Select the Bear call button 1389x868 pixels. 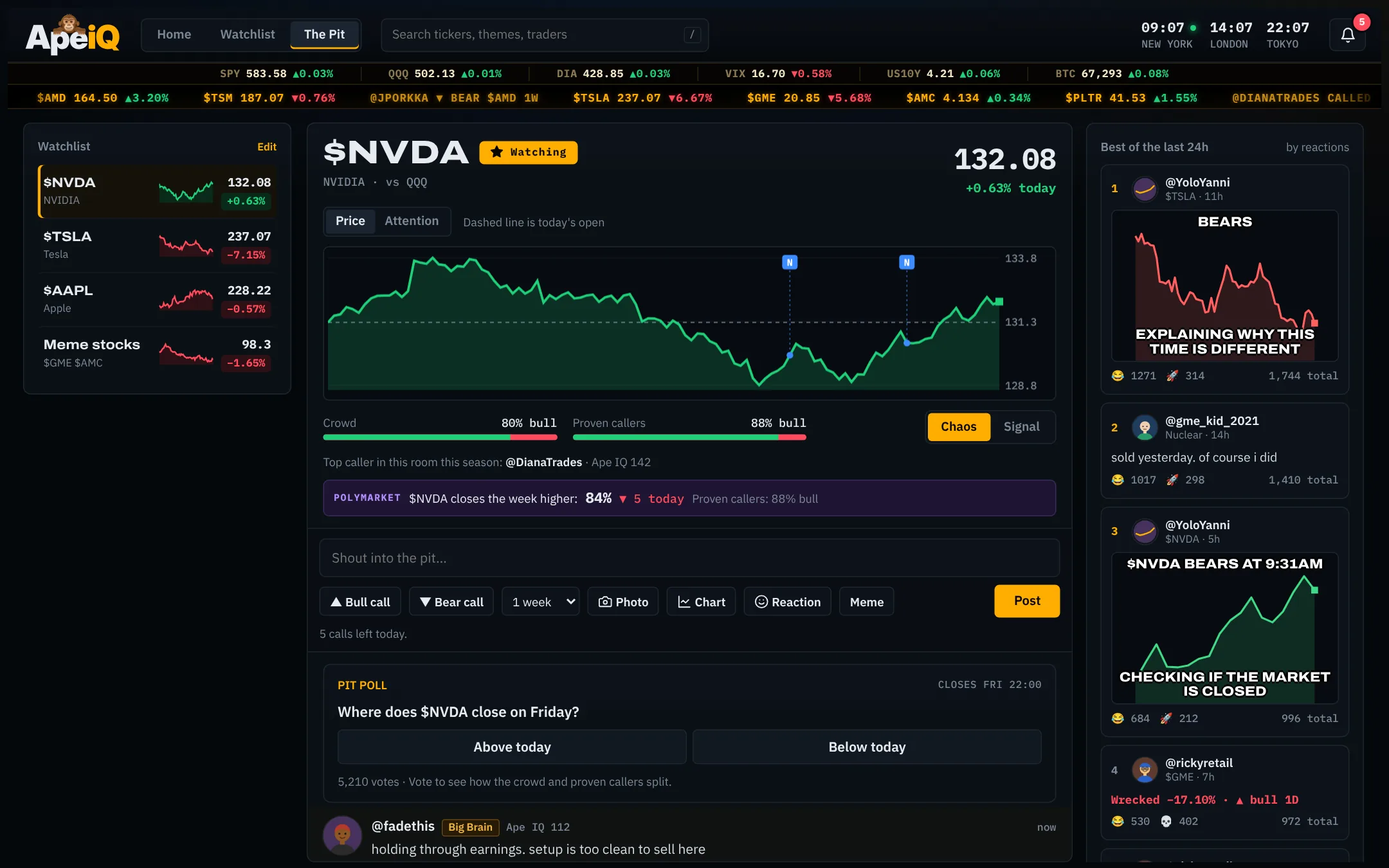[x=451, y=602]
